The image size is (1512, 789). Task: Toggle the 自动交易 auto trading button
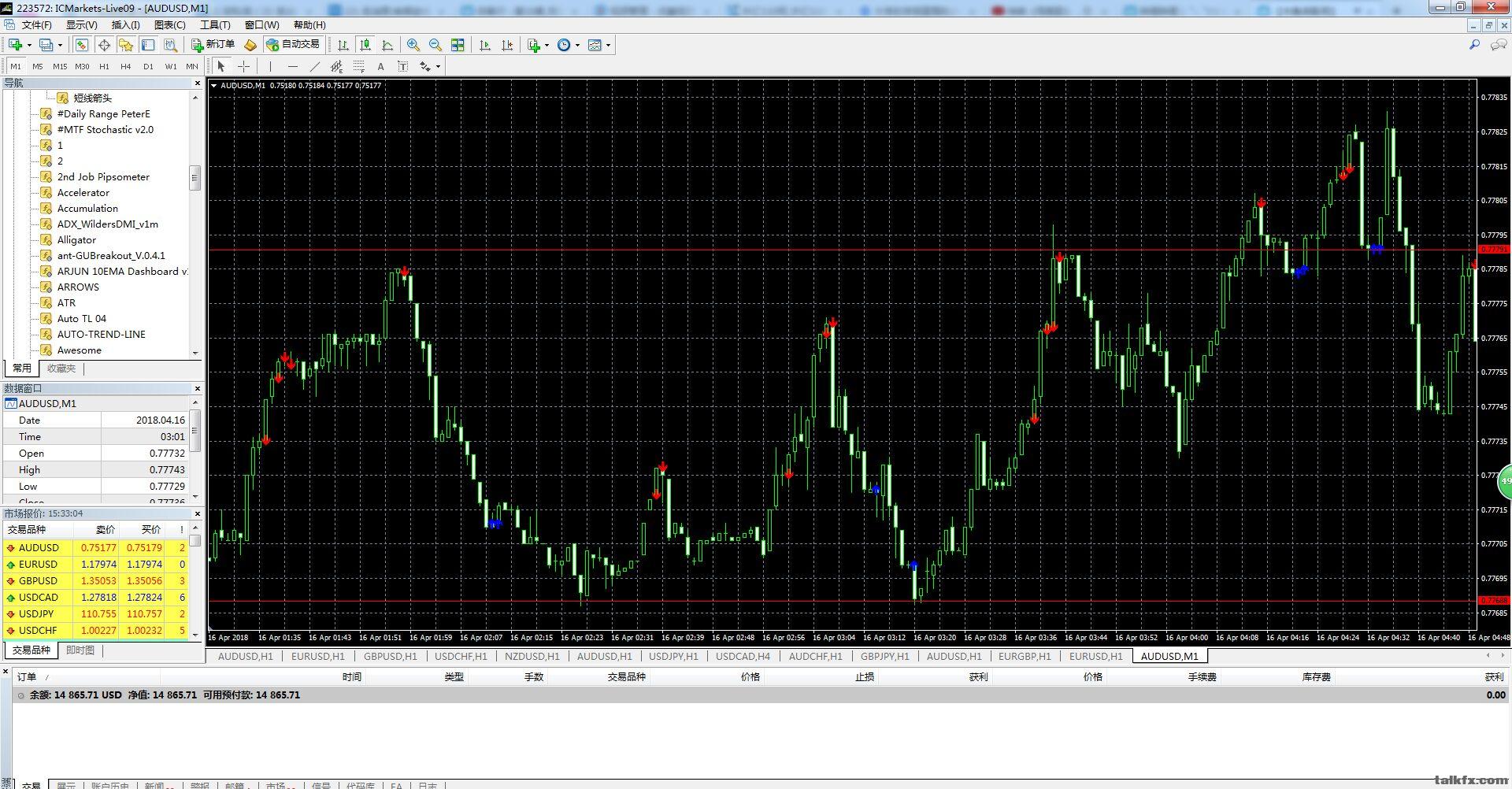293,45
